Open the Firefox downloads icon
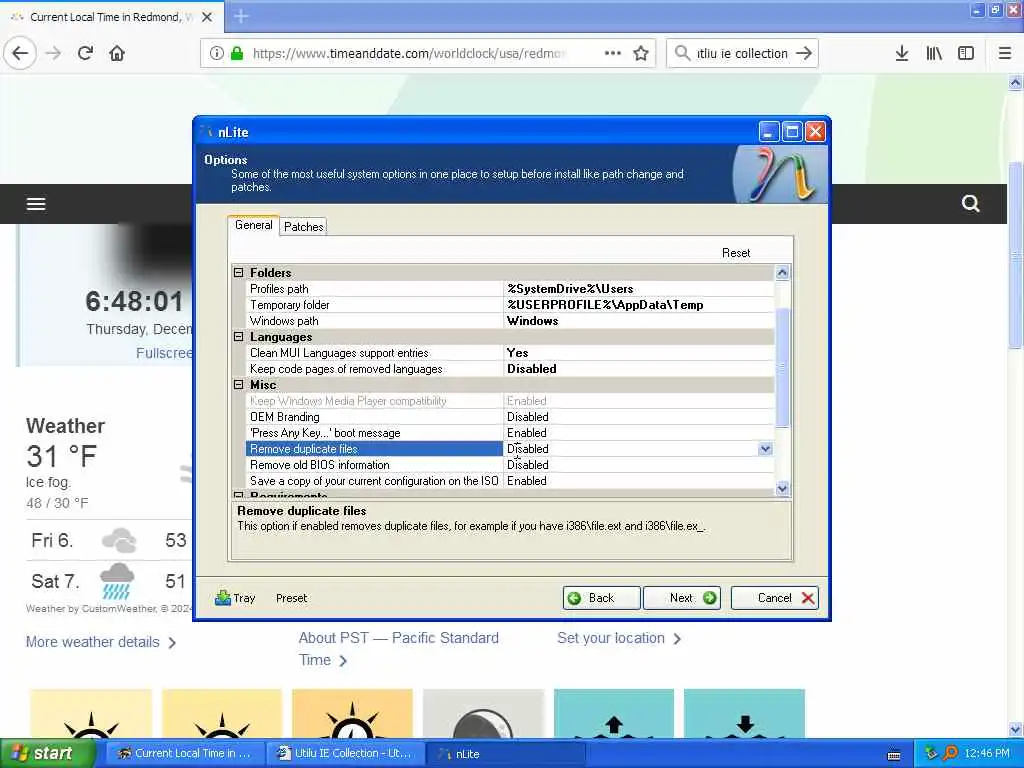The height and width of the screenshot is (768, 1024). coord(902,54)
